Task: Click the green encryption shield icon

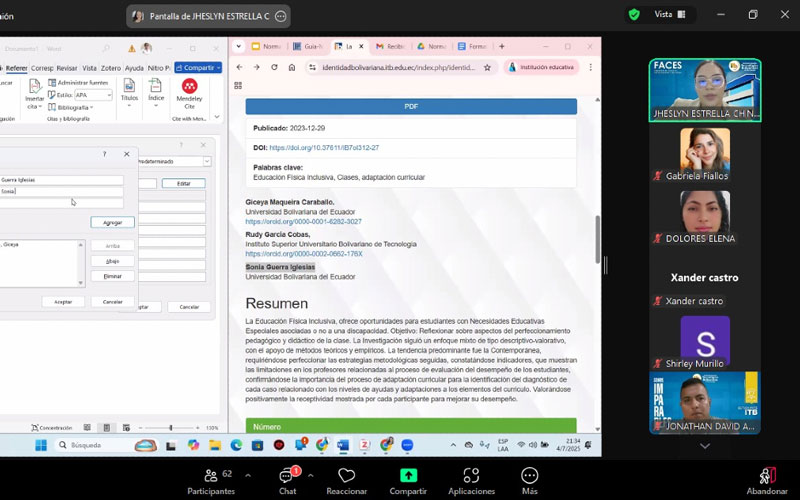Action: click(634, 14)
